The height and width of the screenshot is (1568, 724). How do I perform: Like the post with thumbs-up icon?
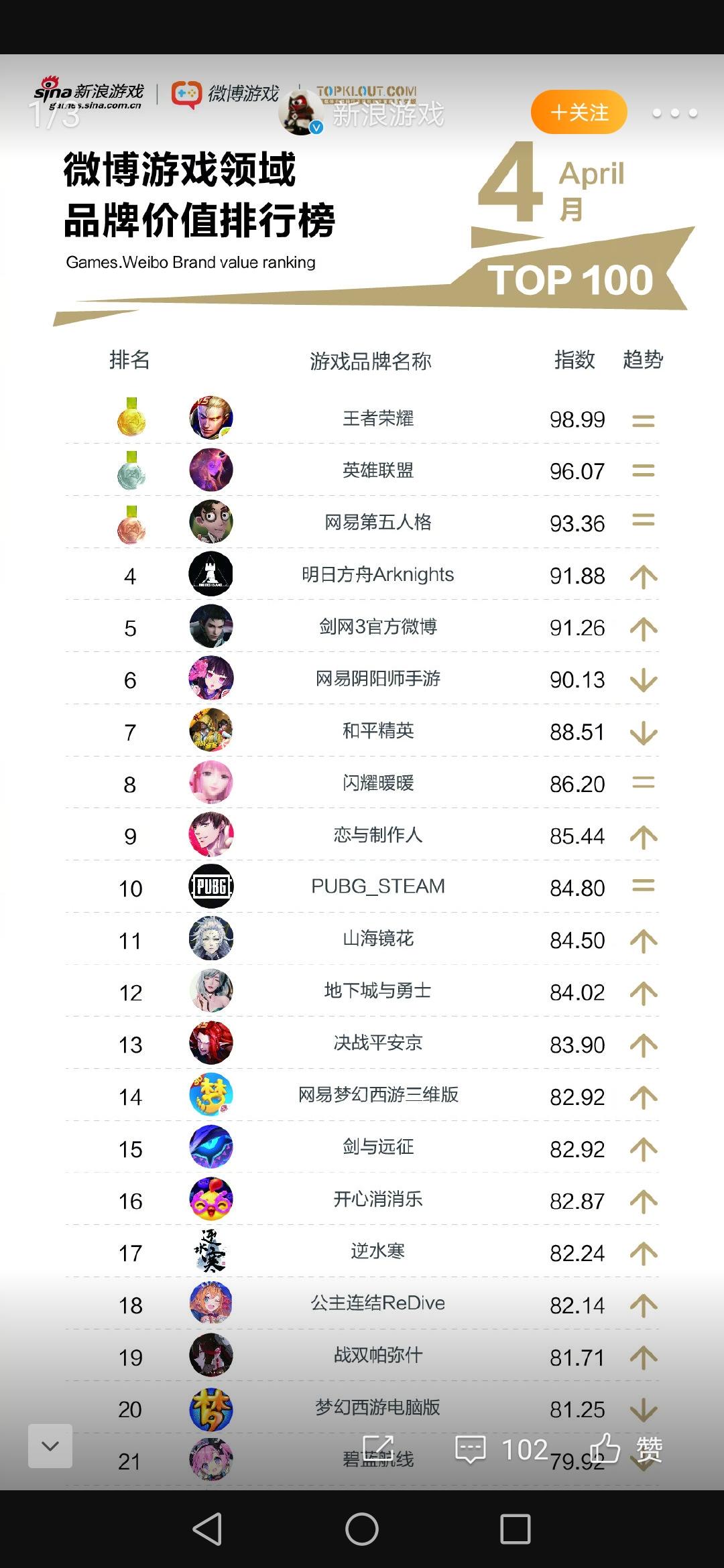(605, 1448)
